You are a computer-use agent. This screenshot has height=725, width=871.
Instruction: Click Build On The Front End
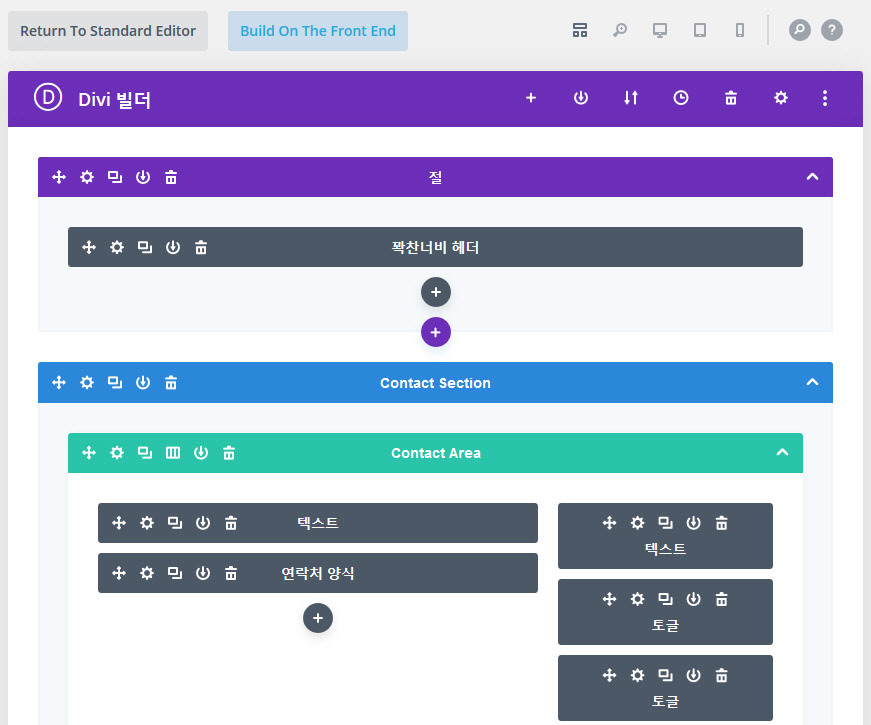318,31
